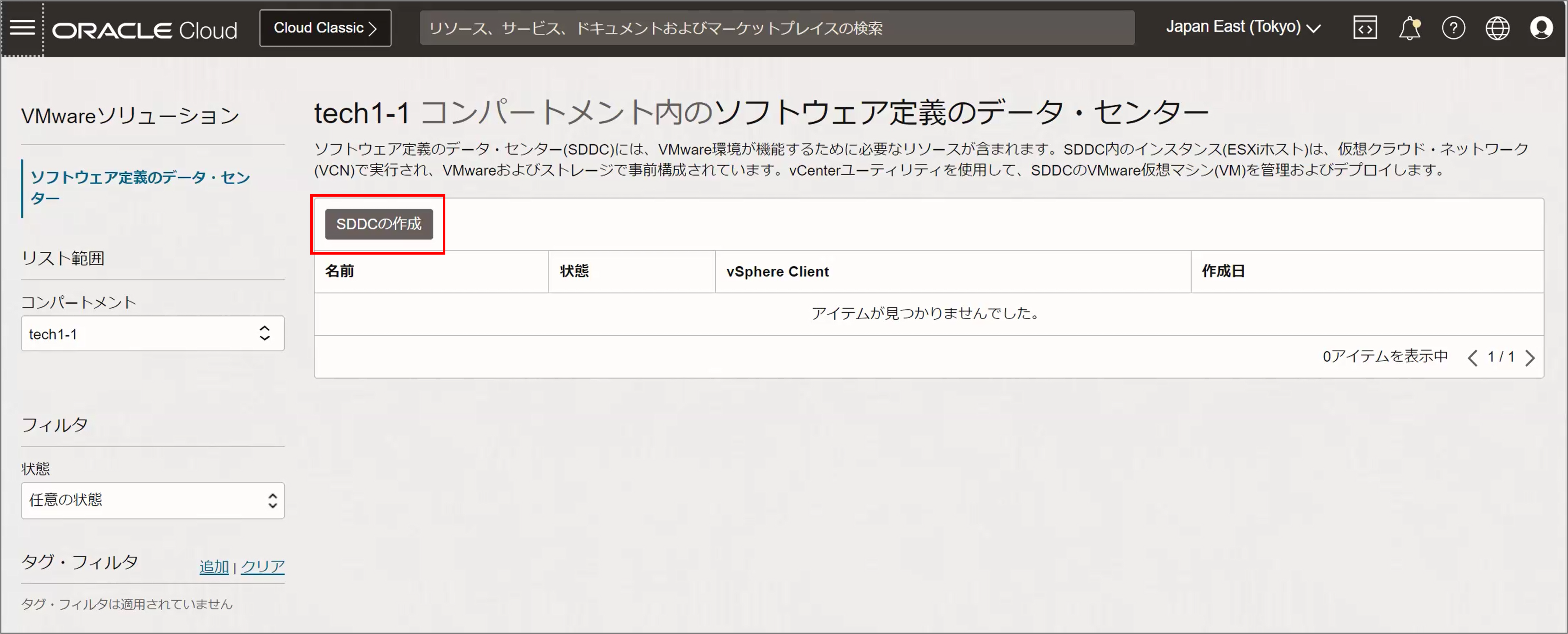Open the user profile avatar icon
The image size is (1568, 634).
tap(1541, 28)
